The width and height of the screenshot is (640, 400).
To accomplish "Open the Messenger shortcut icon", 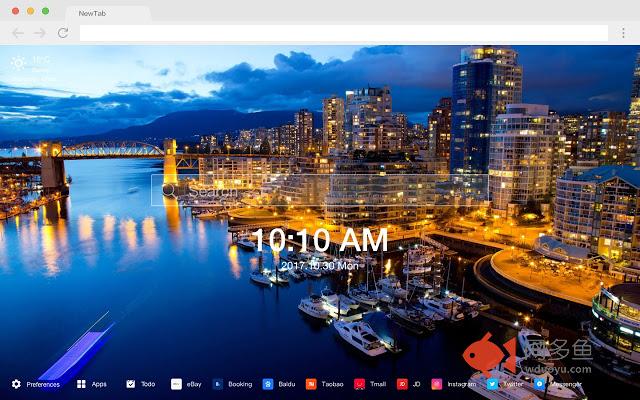I will tap(539, 384).
